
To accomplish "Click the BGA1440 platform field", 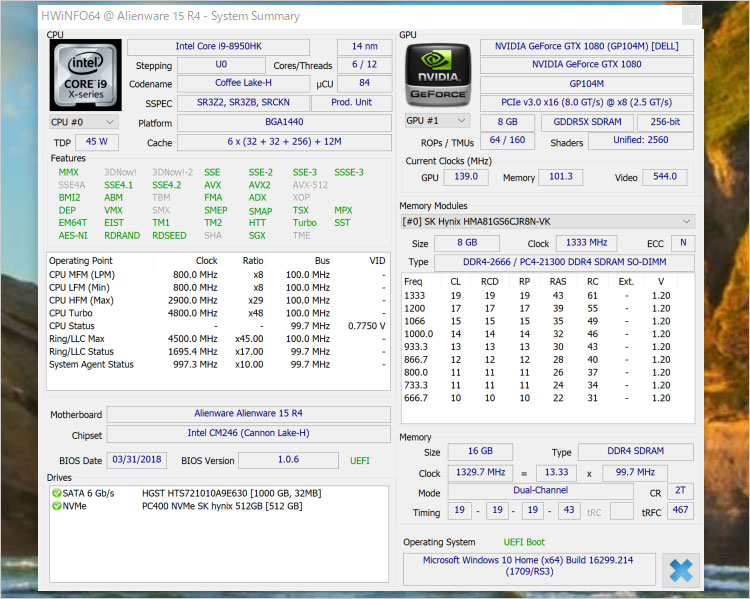I will [284, 122].
